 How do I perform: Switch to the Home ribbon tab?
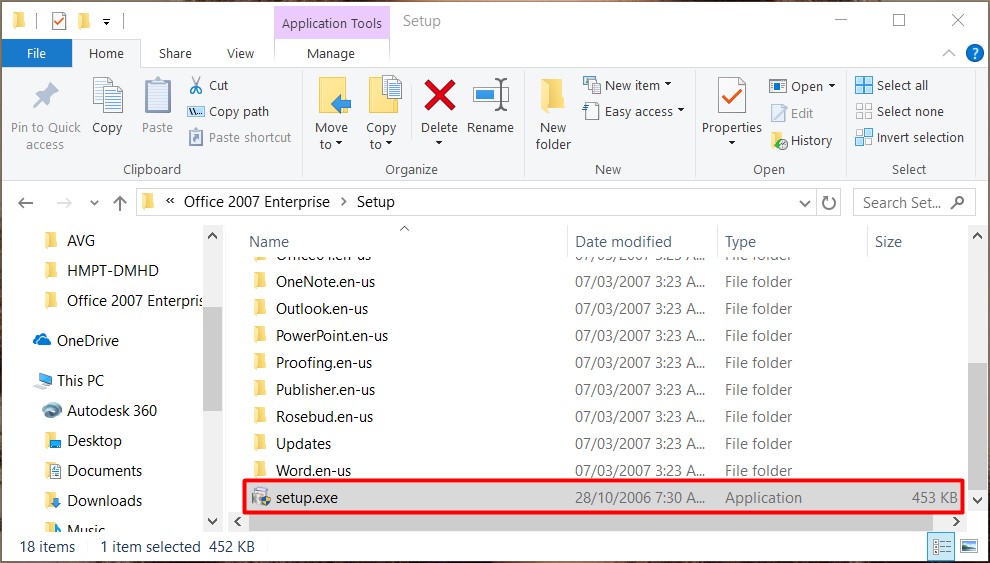coord(106,54)
